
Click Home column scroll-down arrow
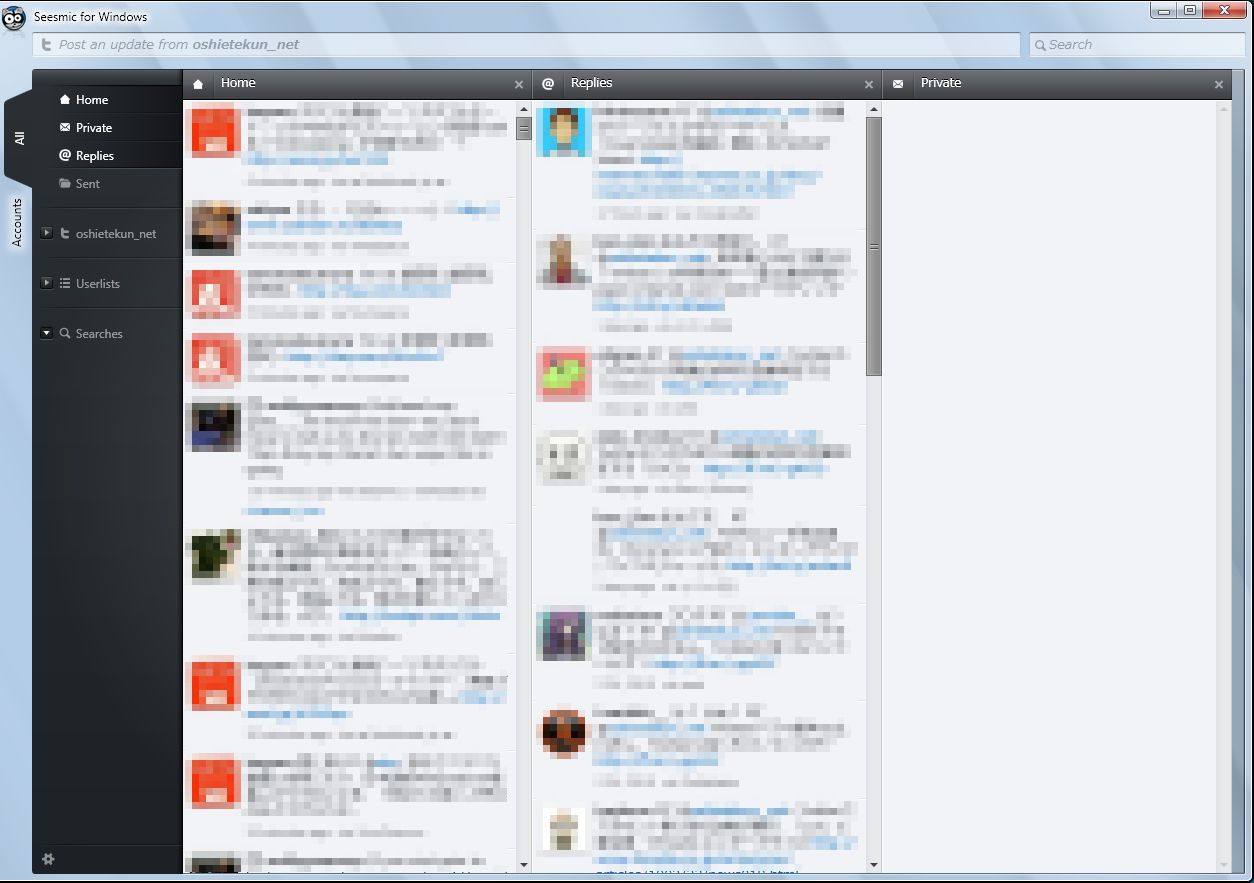[x=524, y=865]
